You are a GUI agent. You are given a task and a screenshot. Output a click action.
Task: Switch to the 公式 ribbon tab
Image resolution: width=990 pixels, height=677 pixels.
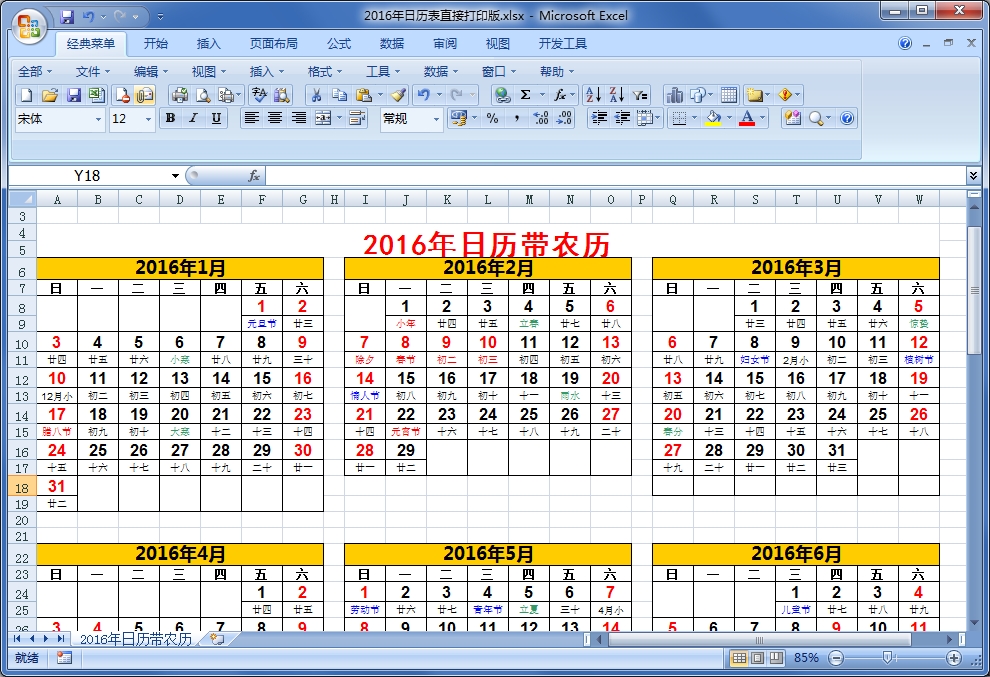click(x=338, y=43)
